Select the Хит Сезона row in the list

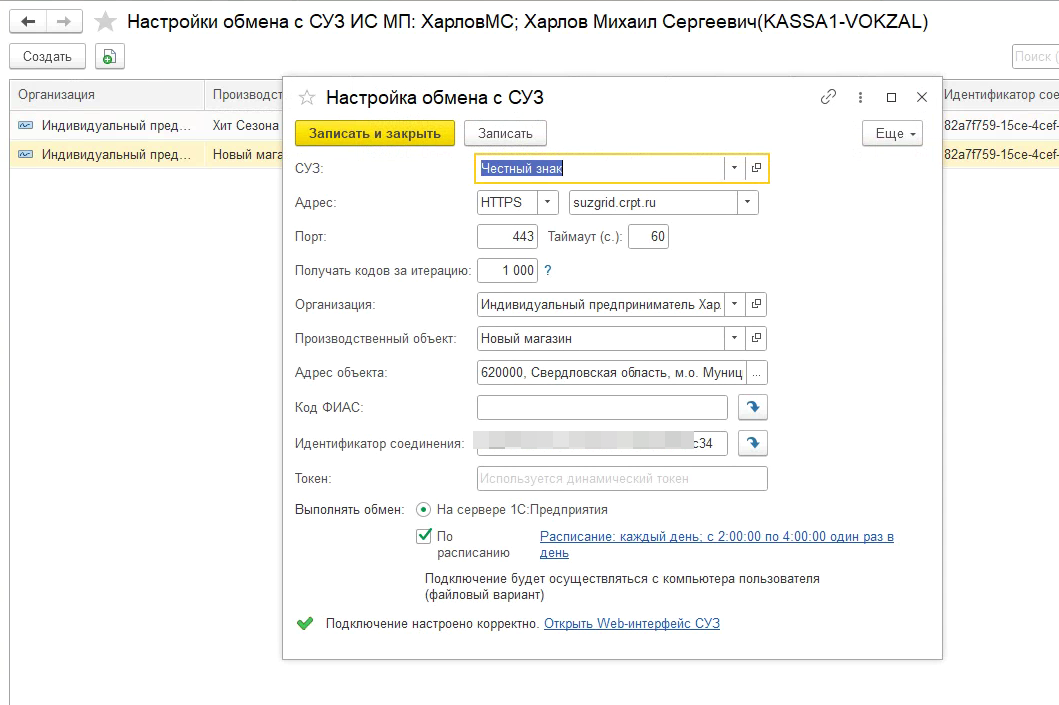[x=244, y=125]
